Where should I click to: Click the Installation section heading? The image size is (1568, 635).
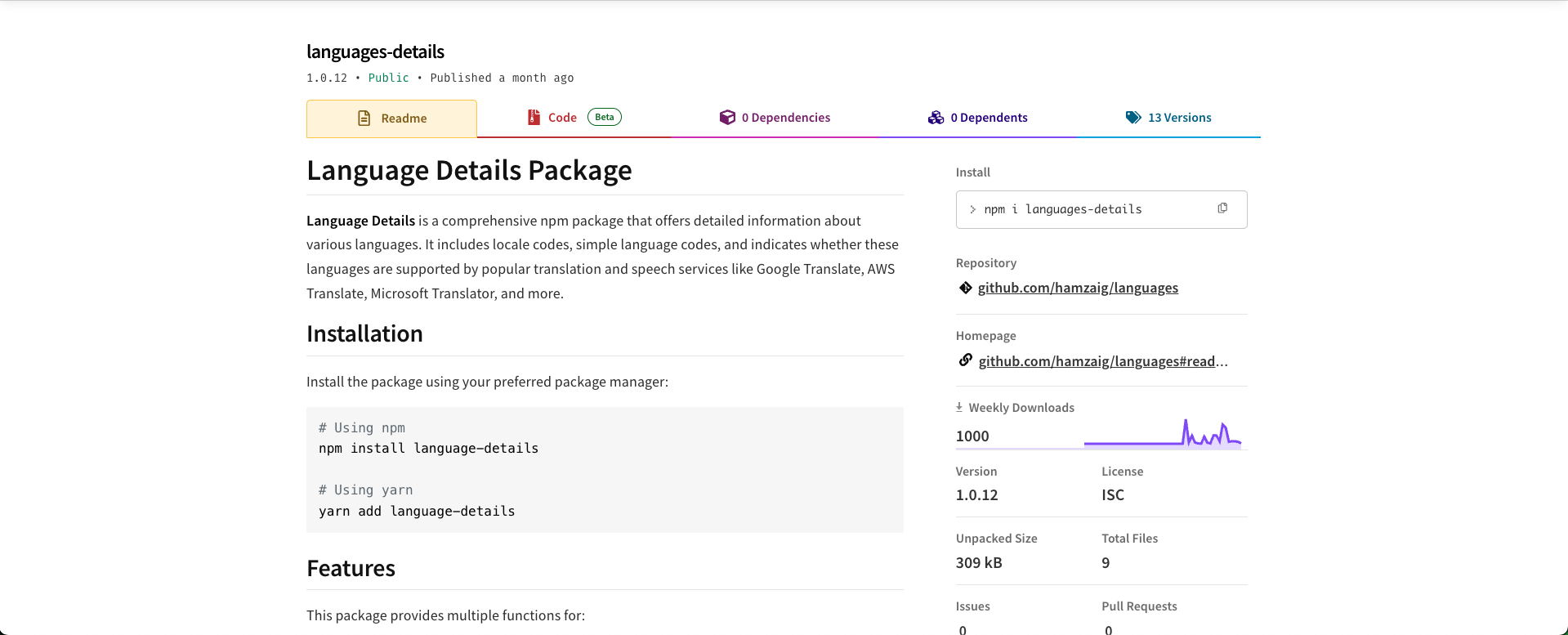point(364,333)
